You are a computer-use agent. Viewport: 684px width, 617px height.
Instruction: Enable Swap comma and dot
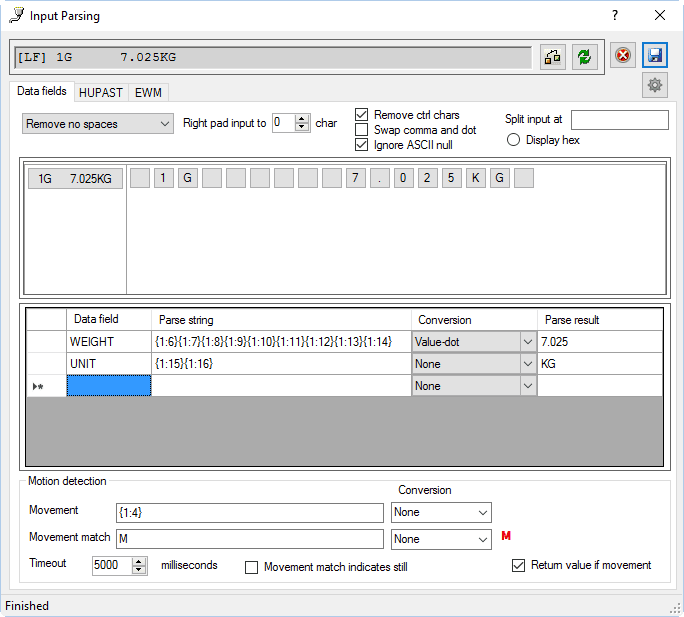pos(361,130)
